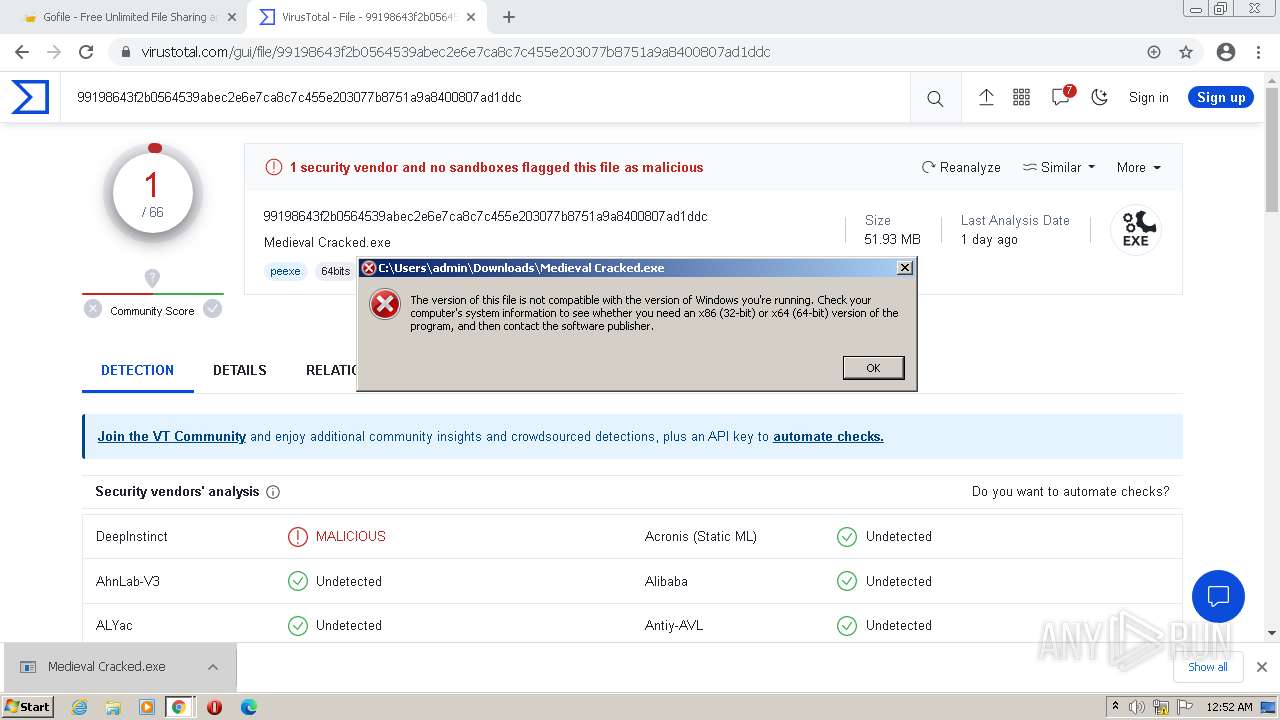
Task: Click the Sign up button
Action: tap(1221, 97)
